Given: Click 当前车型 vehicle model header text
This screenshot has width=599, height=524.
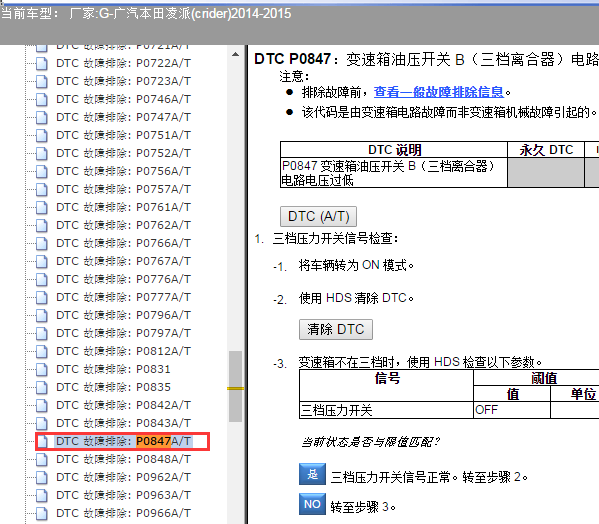Looking at the screenshot, I should pyautogui.click(x=146, y=14).
